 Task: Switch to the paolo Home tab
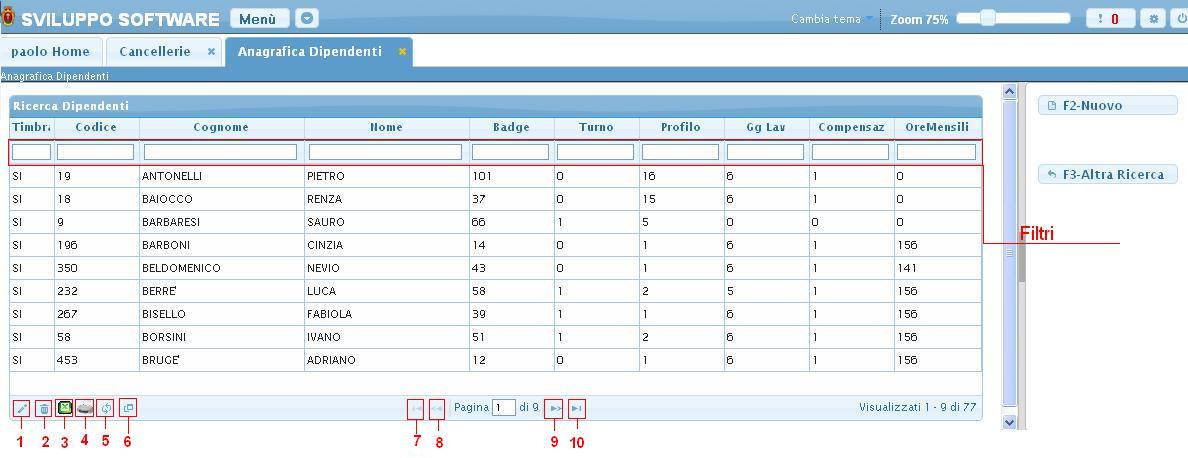tap(50, 51)
